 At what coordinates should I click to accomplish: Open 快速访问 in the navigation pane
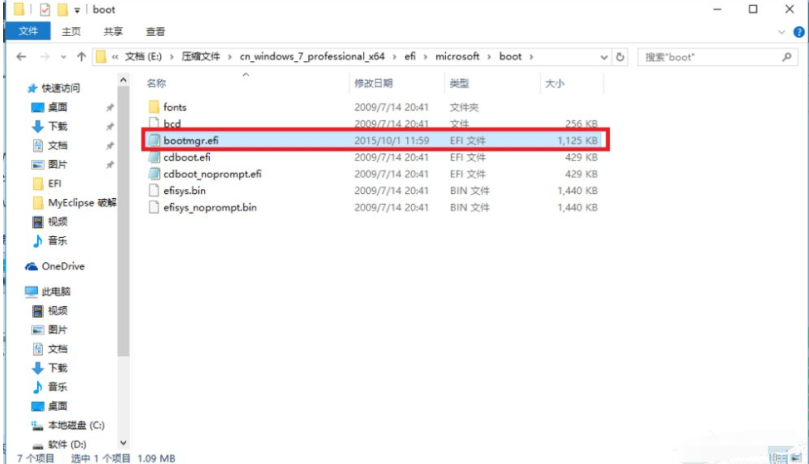(60, 88)
